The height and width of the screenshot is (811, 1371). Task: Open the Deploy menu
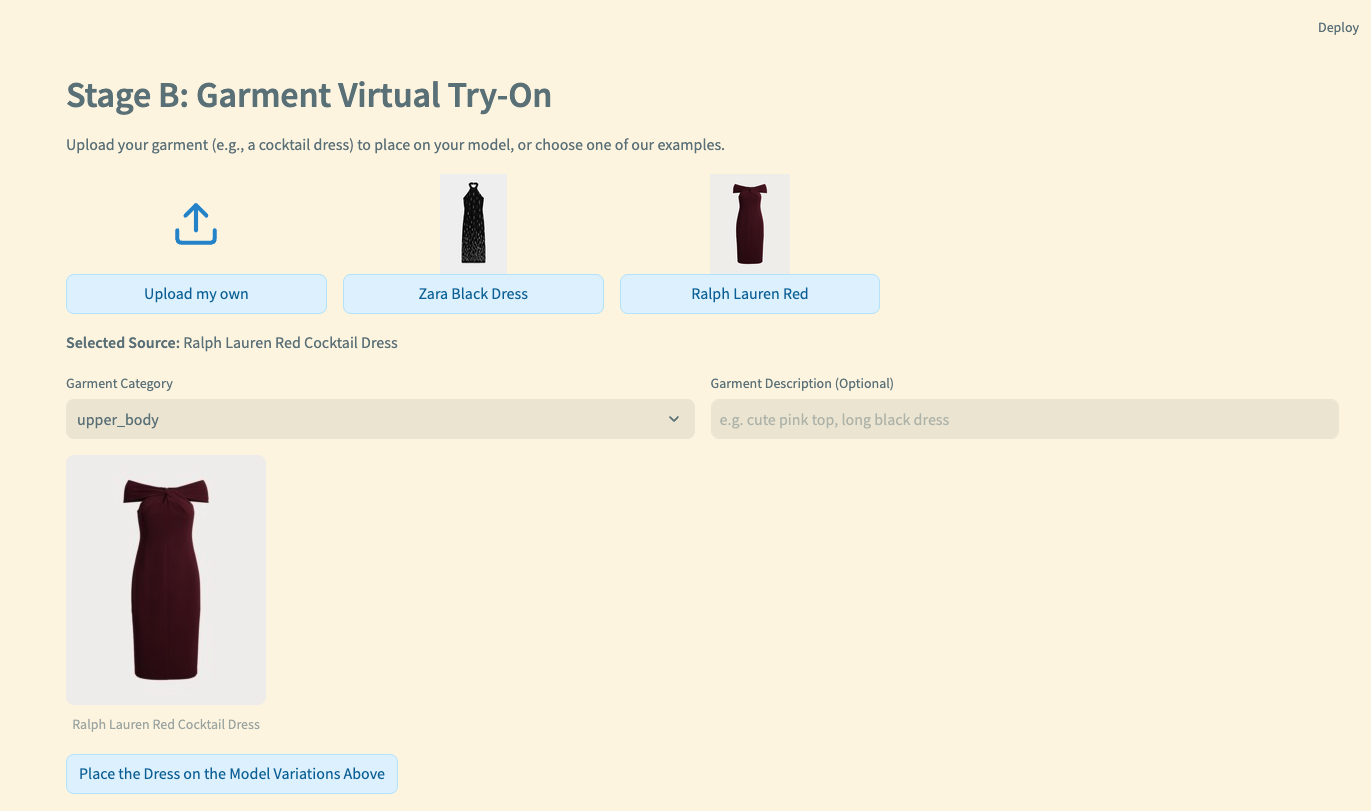coord(1338,28)
